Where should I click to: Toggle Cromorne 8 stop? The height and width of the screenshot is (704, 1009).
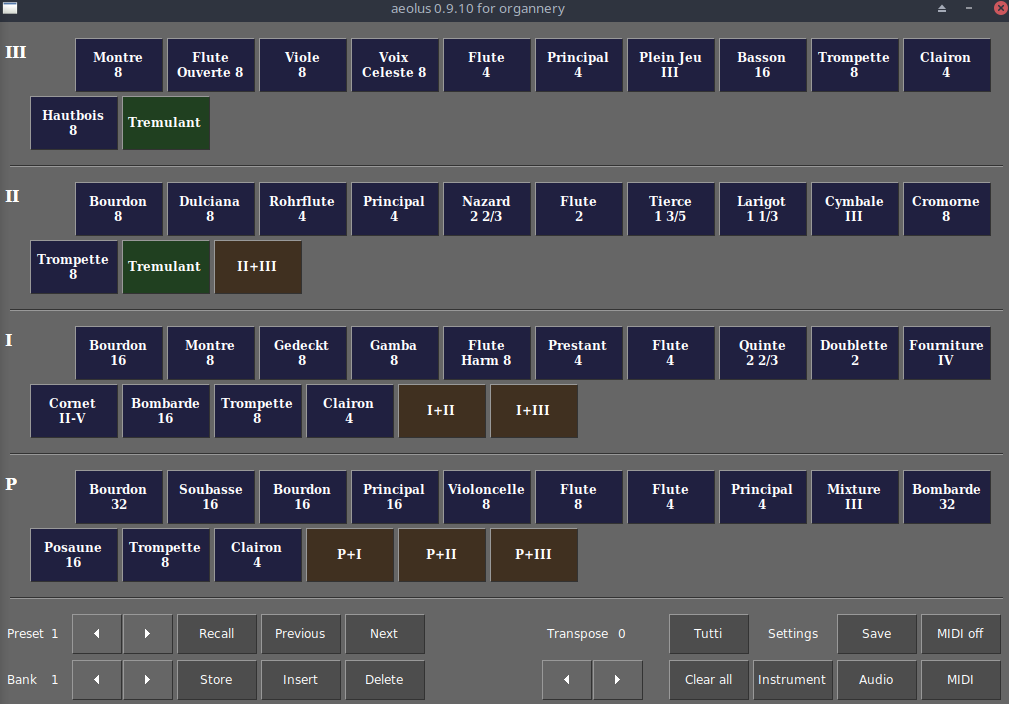pos(947,209)
